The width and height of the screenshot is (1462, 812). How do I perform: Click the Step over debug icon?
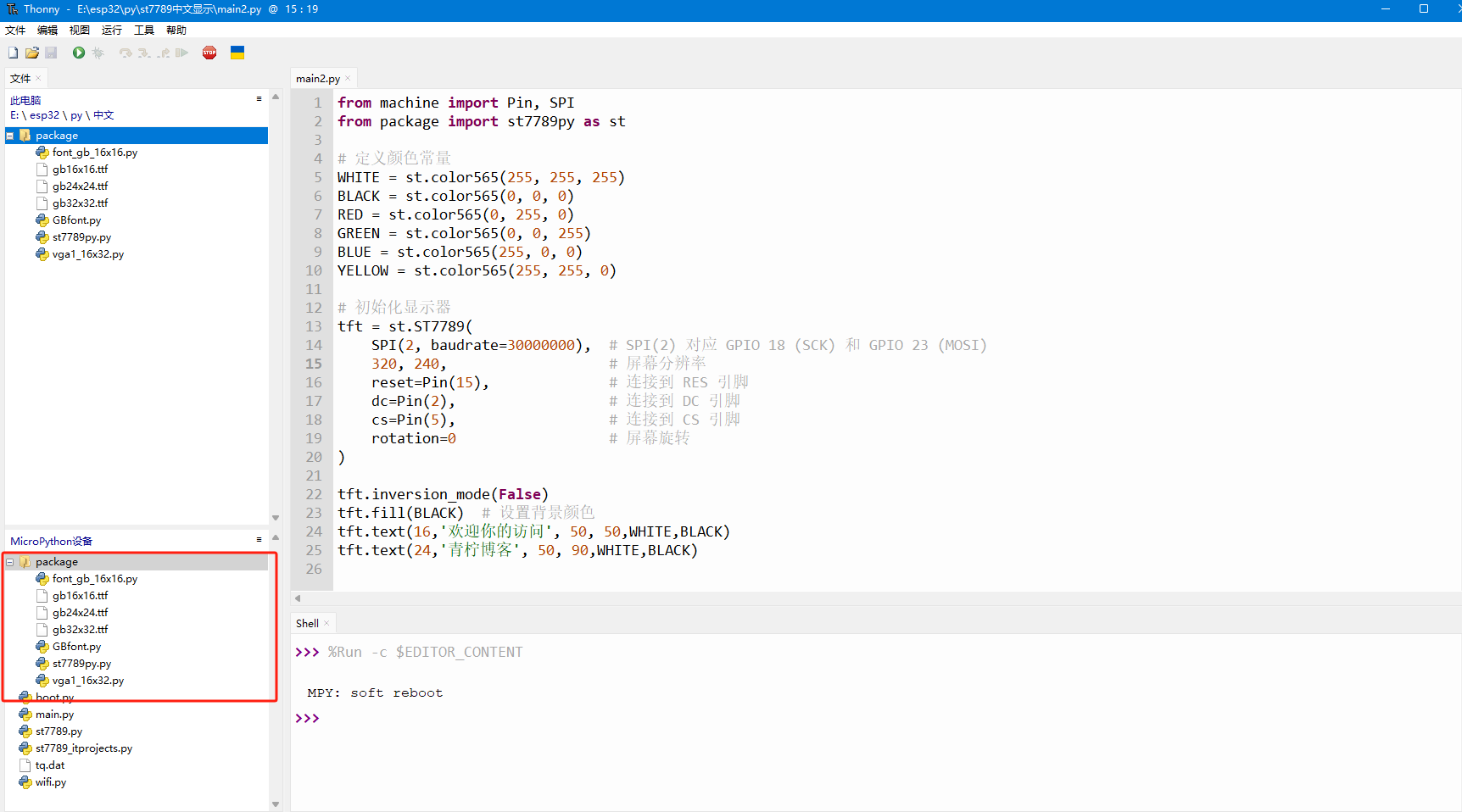coord(126,53)
